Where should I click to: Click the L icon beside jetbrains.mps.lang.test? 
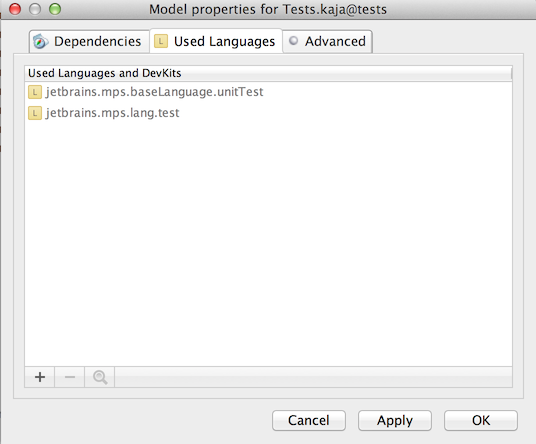coord(35,113)
